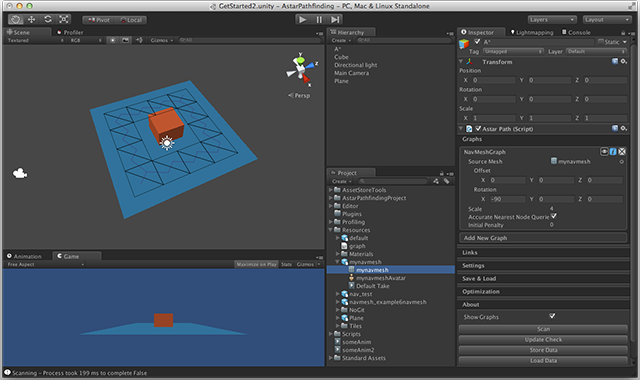Click the NavMeshGraph info icon

click(613, 151)
